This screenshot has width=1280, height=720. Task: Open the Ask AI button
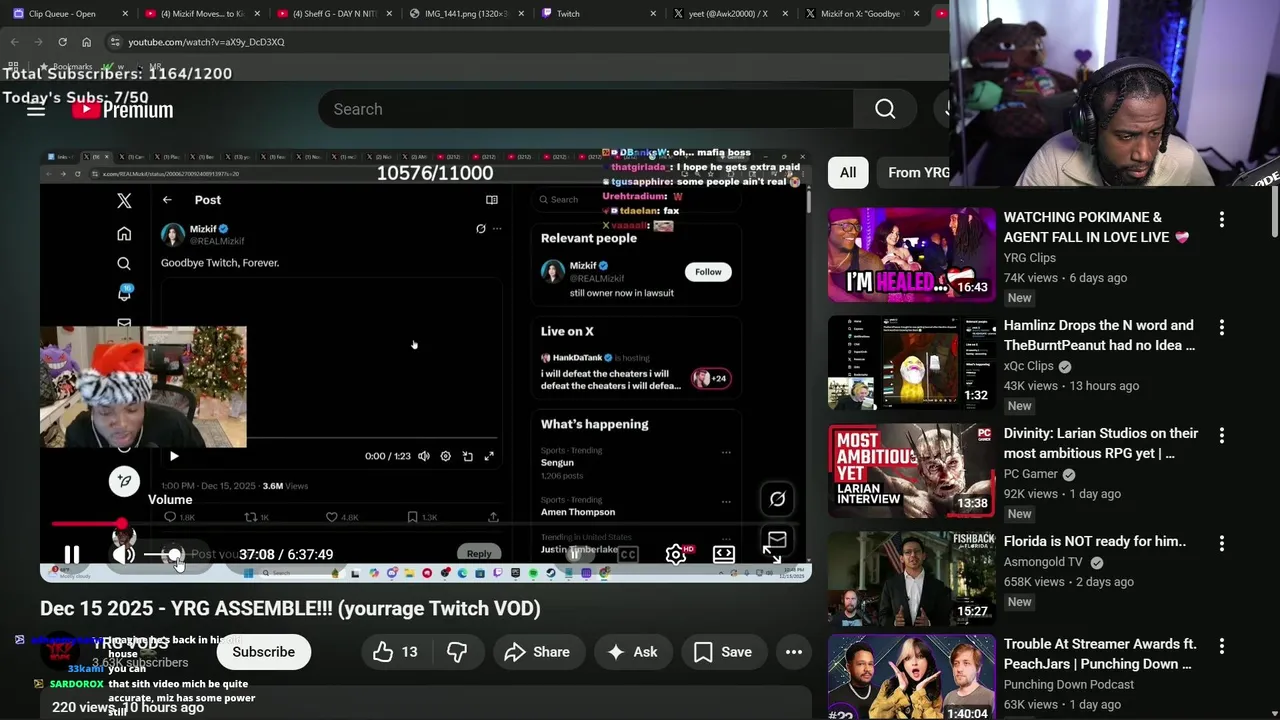point(633,652)
